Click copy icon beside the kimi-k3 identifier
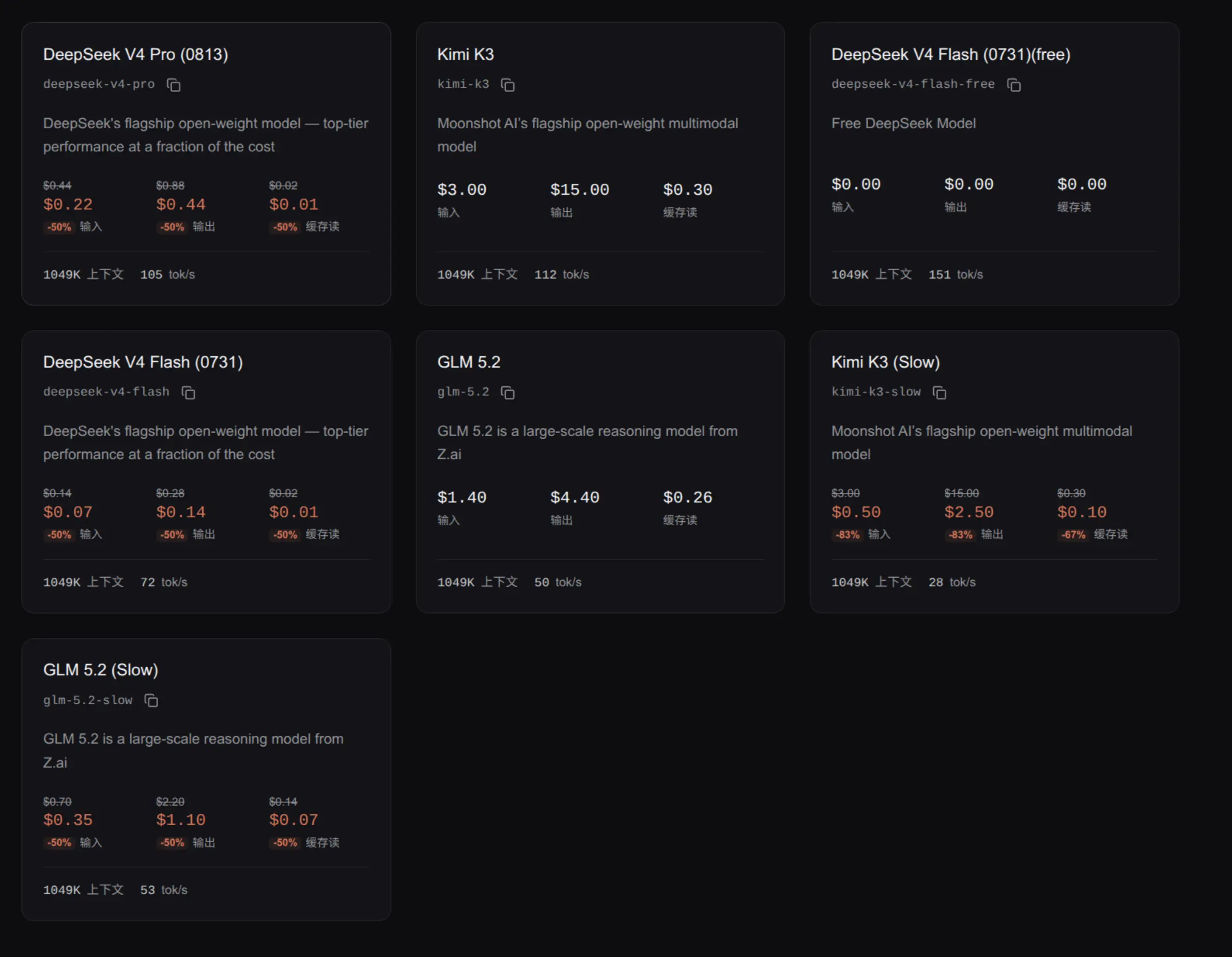 [x=507, y=85]
